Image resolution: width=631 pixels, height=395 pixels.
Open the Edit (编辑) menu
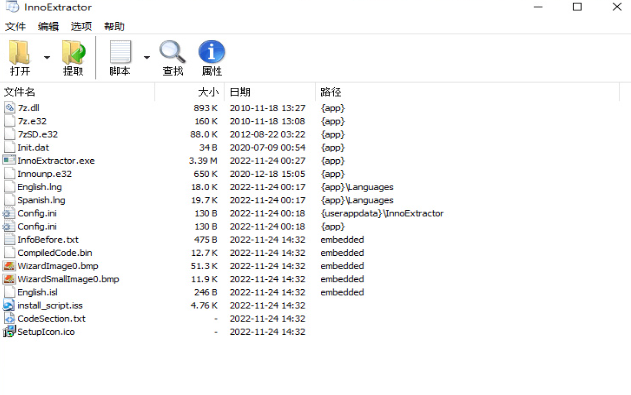[x=48, y=27]
